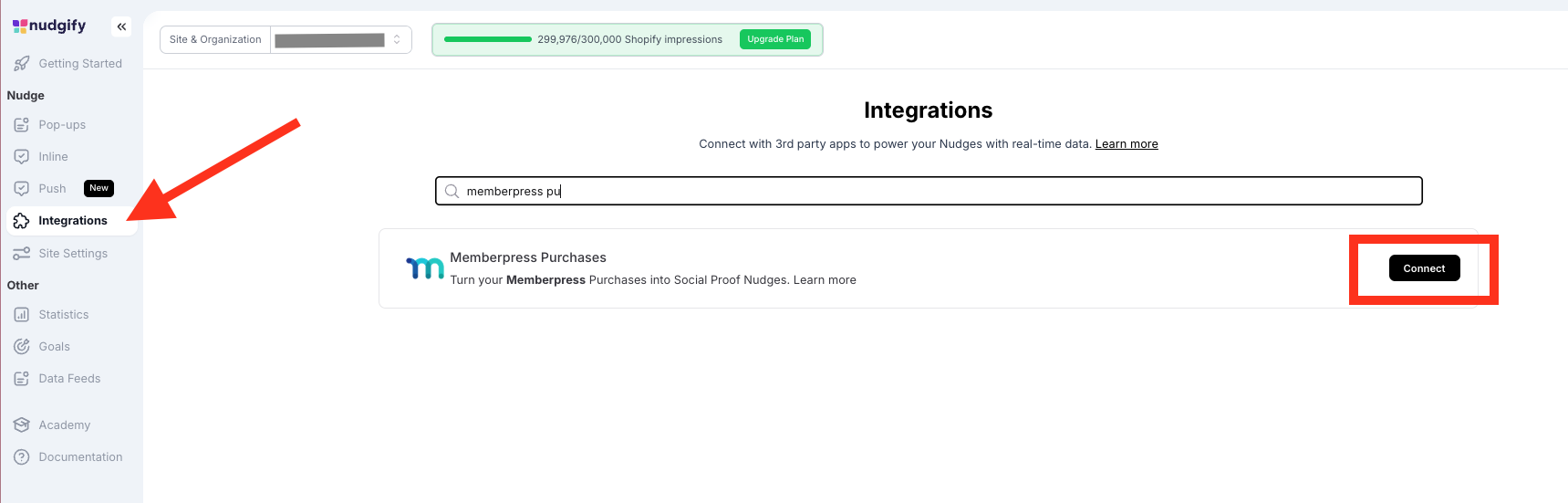The height and width of the screenshot is (503, 1568).
Task: Collapse the sidebar with double-chevron button
Action: pos(121,26)
